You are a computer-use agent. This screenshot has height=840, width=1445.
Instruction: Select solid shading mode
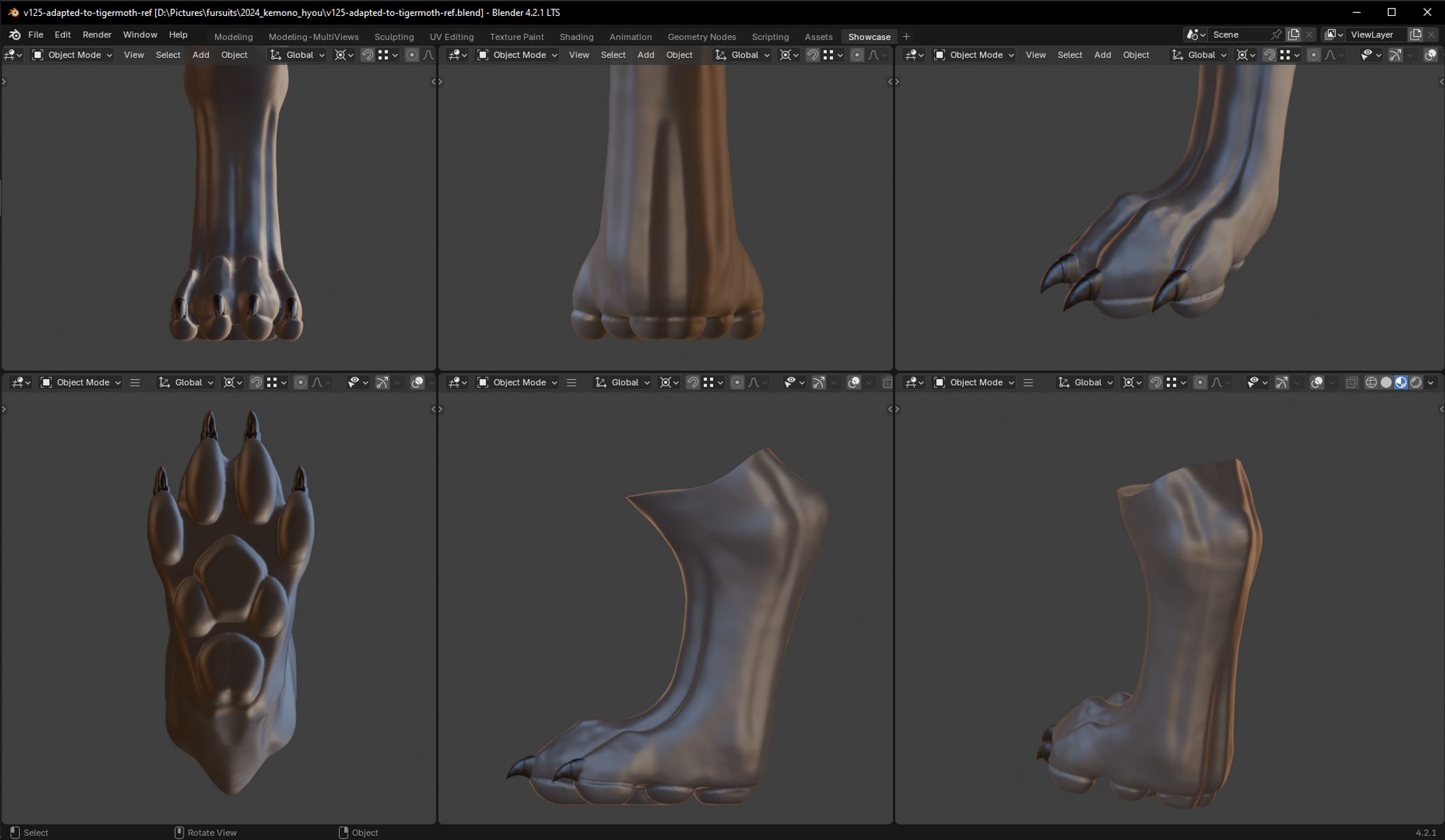pyautogui.click(x=1386, y=383)
